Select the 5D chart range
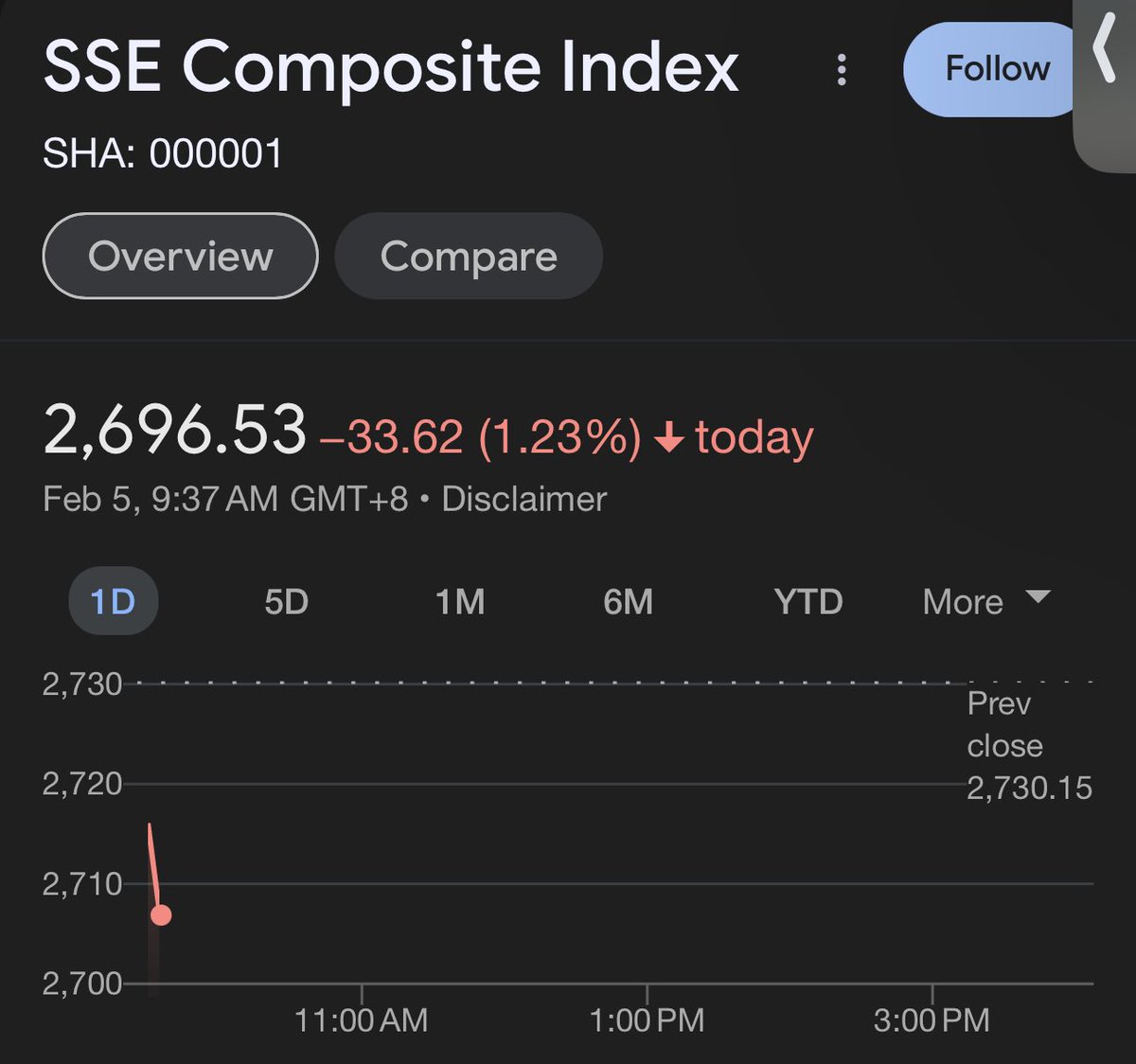Screen dimensions: 1136x1064 click(x=286, y=601)
